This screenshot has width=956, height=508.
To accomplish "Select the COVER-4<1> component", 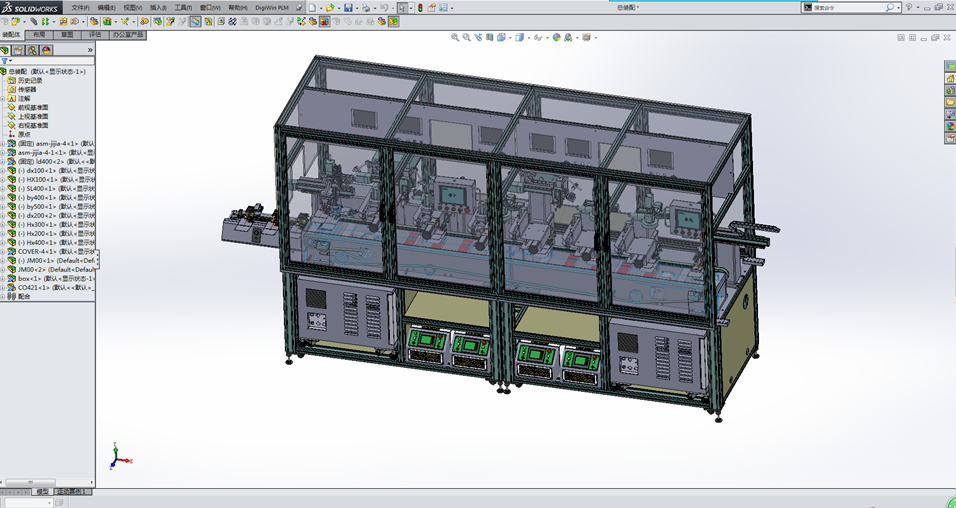I will click(x=51, y=251).
